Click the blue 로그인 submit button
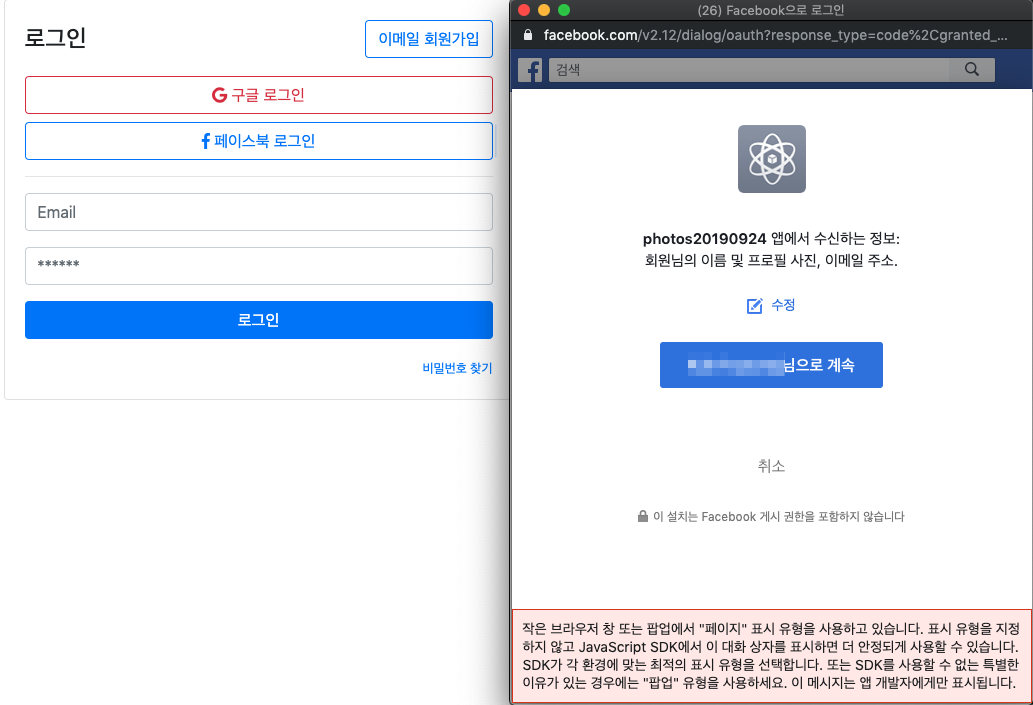This screenshot has height=705, width=1033. pyautogui.click(x=259, y=320)
